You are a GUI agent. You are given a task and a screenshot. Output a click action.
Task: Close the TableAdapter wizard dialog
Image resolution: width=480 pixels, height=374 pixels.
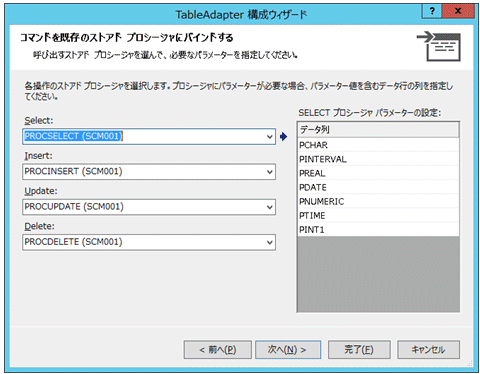458,11
